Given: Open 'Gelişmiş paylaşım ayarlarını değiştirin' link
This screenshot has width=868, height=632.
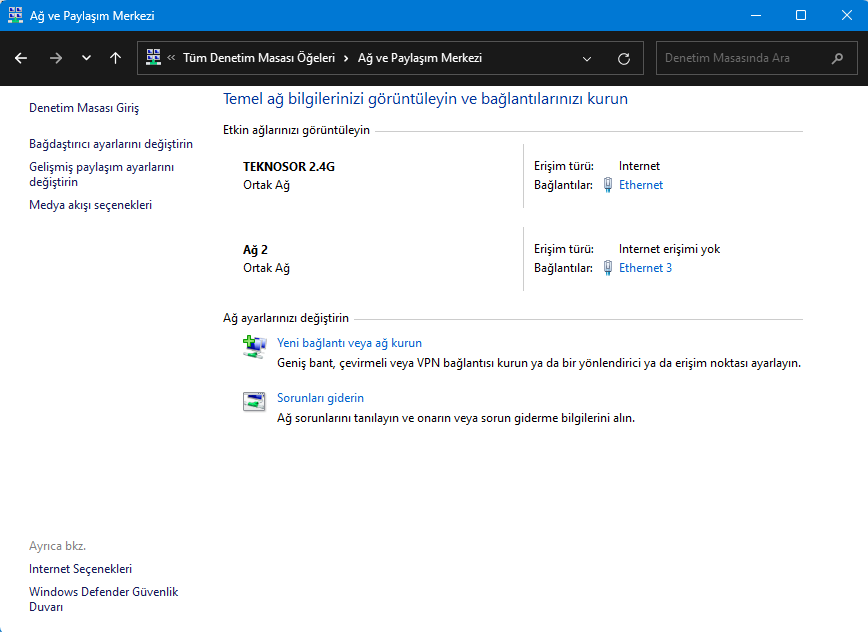Looking at the screenshot, I should pos(101,175).
